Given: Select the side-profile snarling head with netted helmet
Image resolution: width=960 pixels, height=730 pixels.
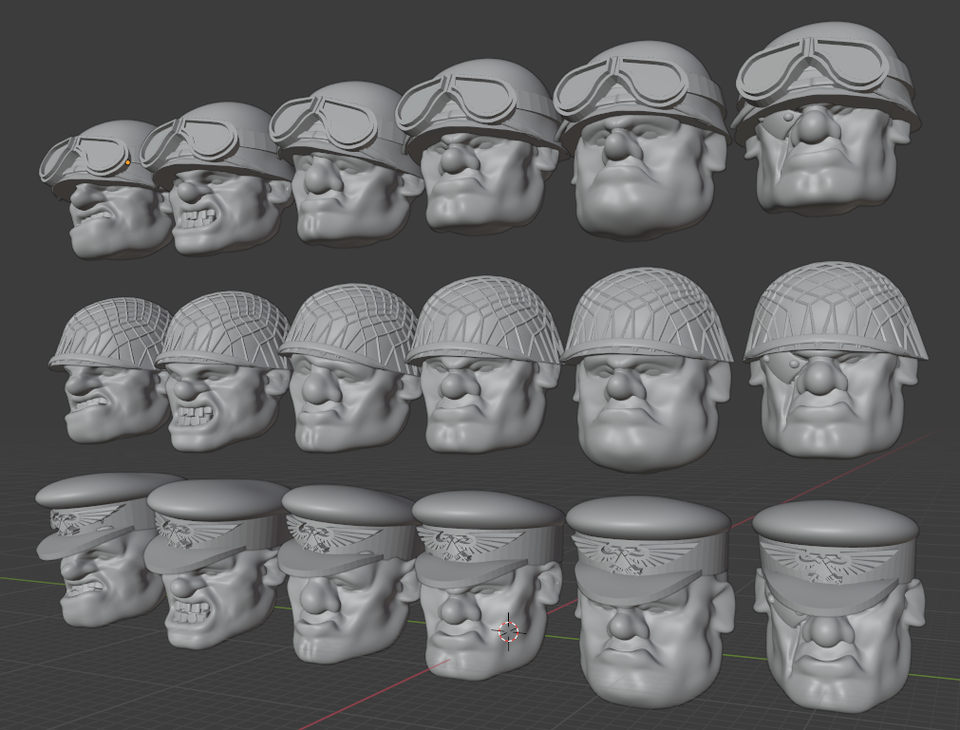Looking at the screenshot, I should click(x=110, y=371).
